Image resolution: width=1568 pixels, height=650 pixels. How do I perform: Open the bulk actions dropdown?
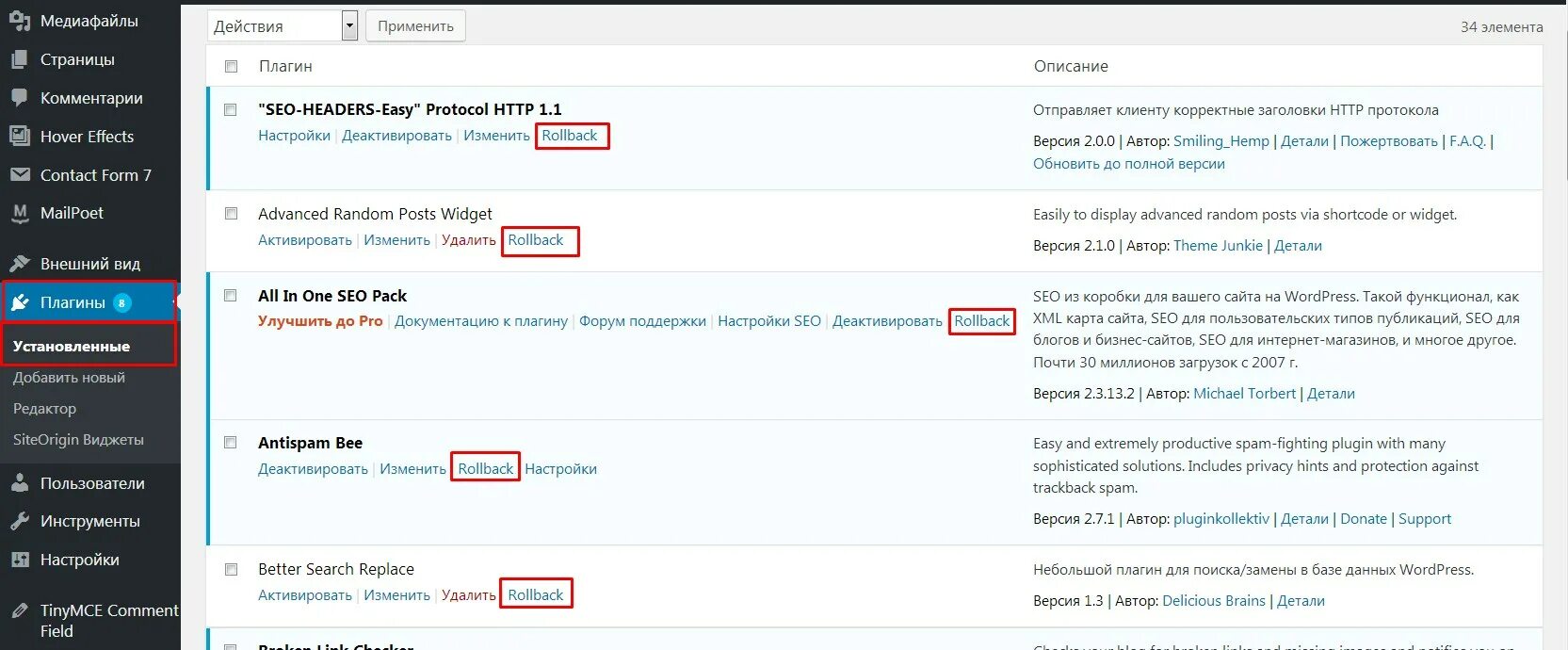click(283, 26)
